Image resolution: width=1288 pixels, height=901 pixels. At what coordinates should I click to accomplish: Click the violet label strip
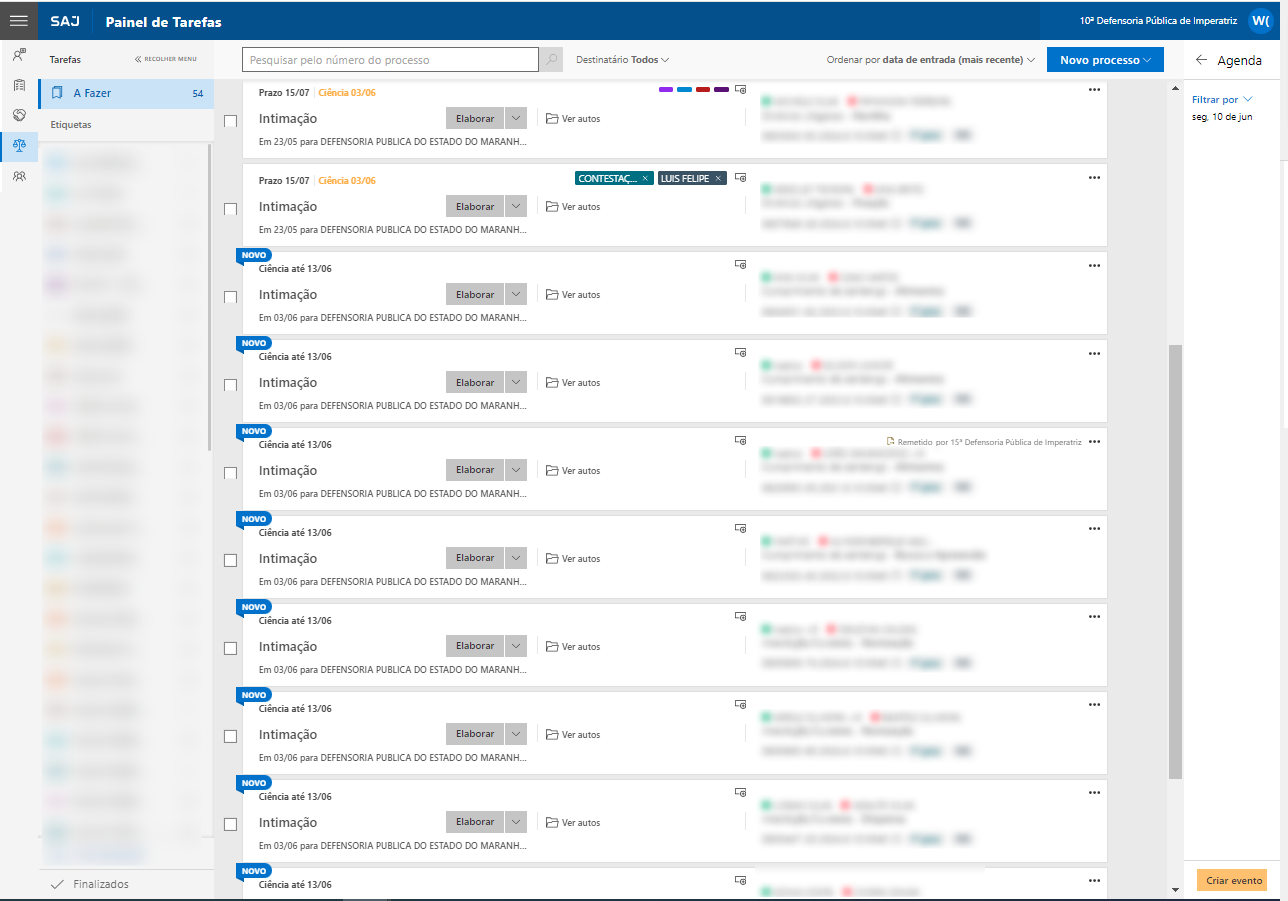point(666,90)
